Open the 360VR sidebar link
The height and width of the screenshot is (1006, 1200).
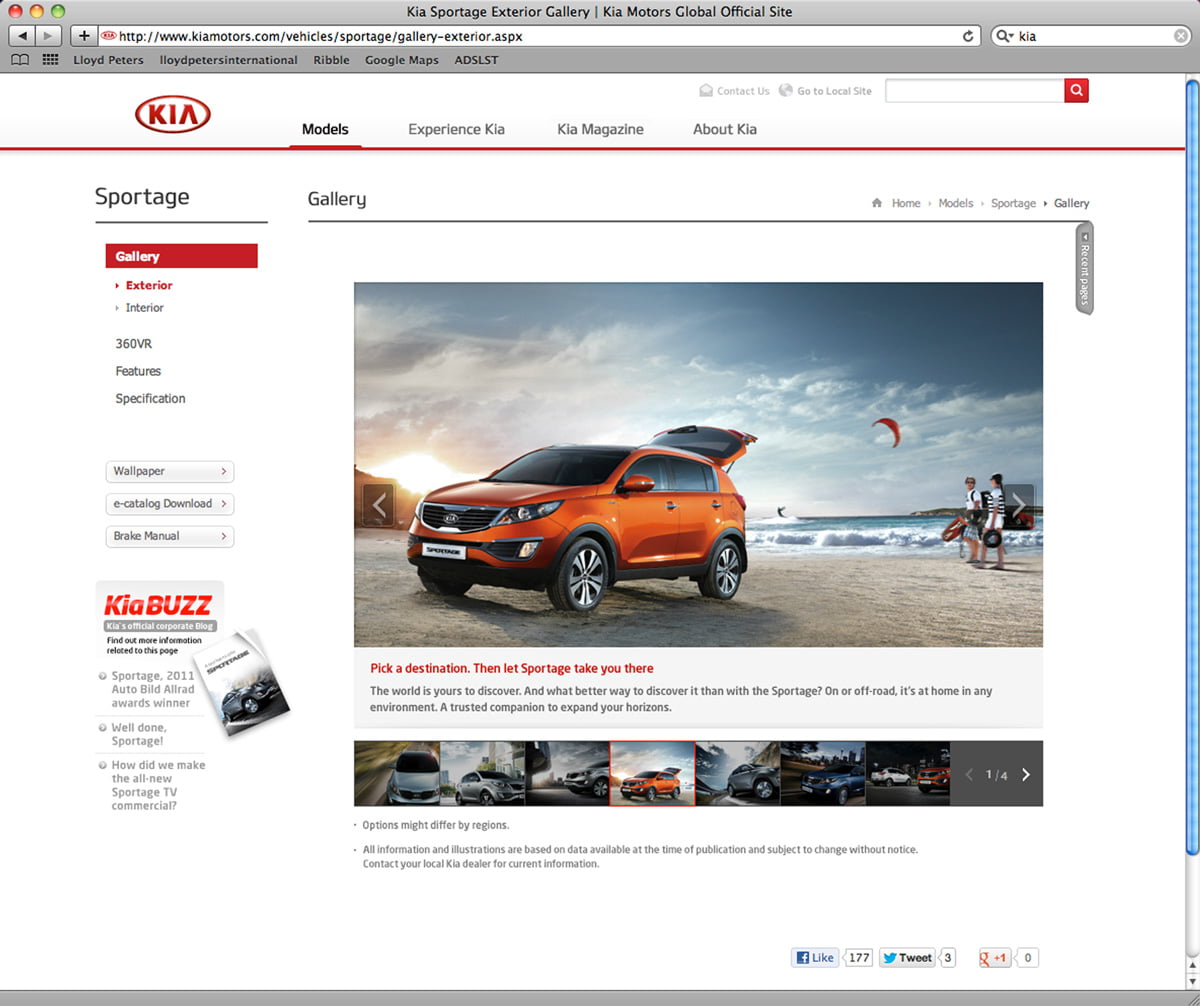(133, 344)
